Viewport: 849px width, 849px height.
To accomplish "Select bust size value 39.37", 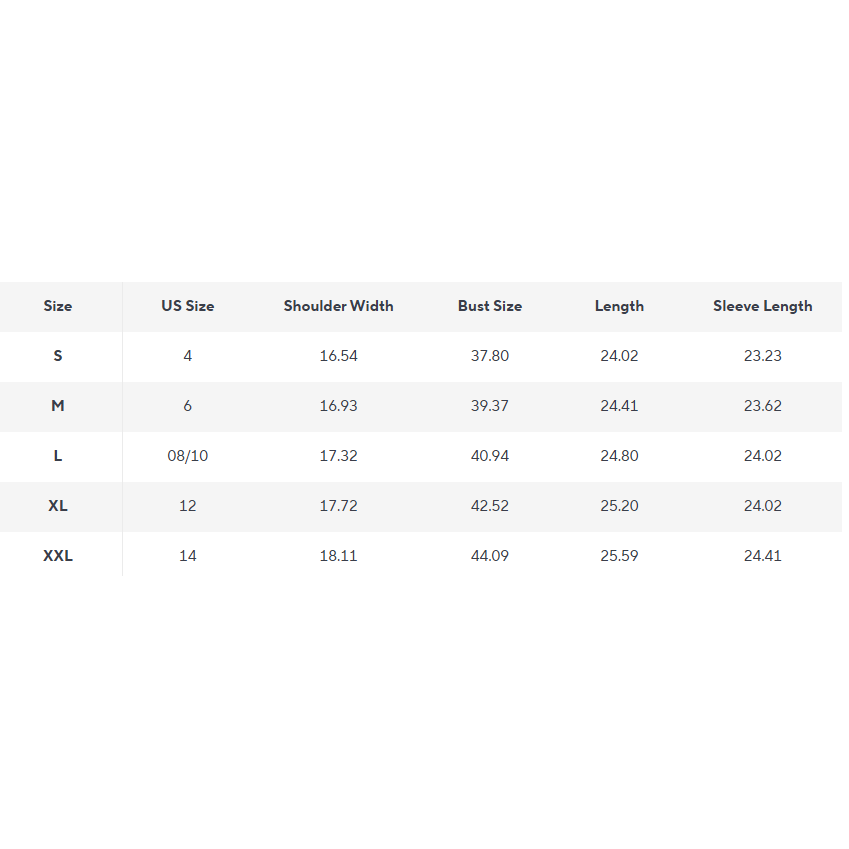I will pos(490,406).
